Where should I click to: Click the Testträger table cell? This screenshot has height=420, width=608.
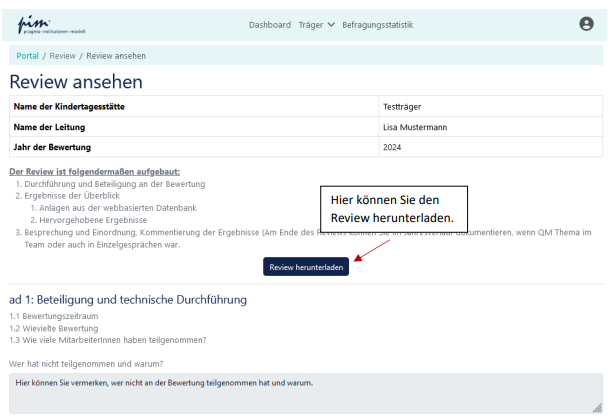pyautogui.click(x=403, y=106)
